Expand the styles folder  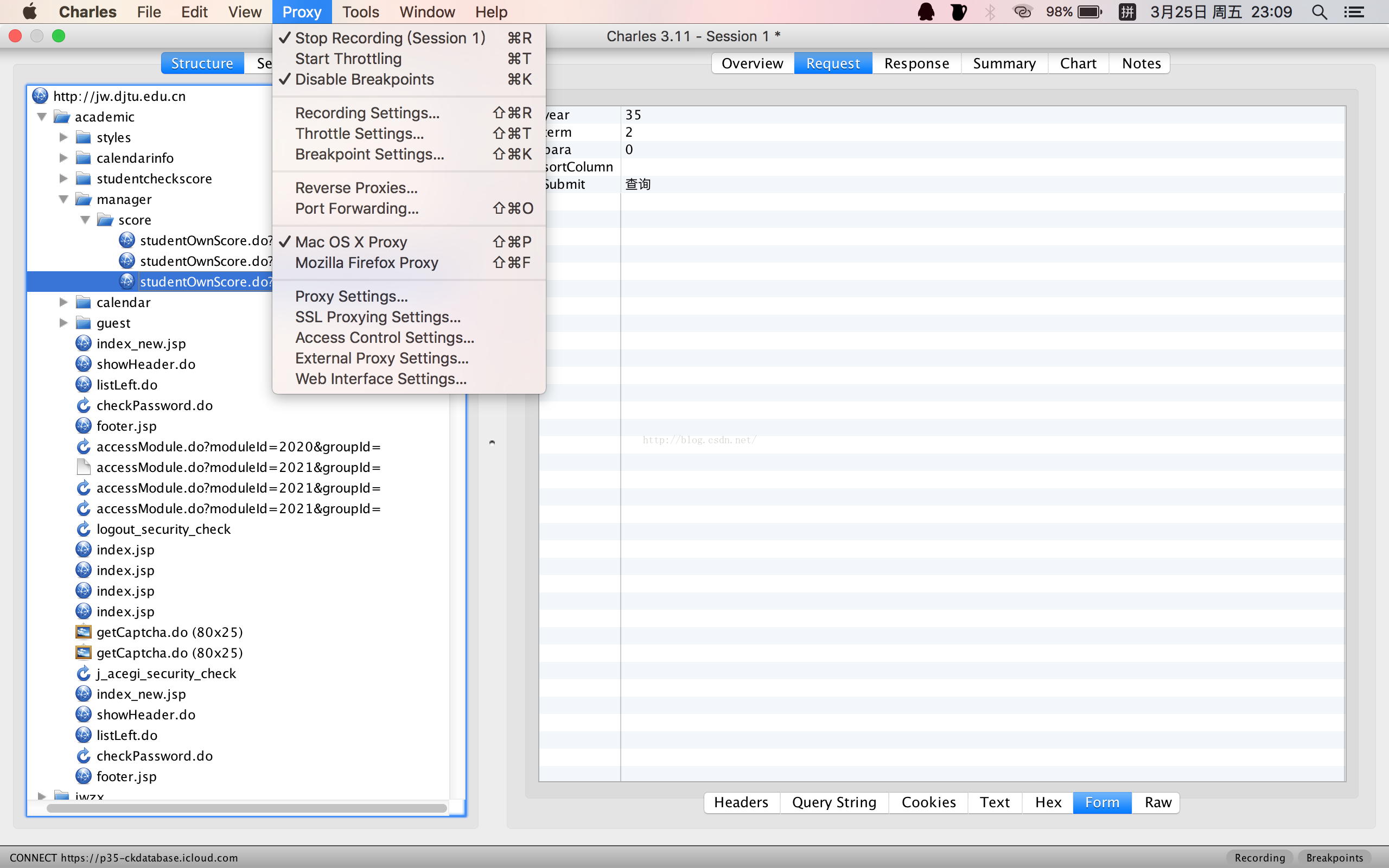pyautogui.click(x=63, y=137)
